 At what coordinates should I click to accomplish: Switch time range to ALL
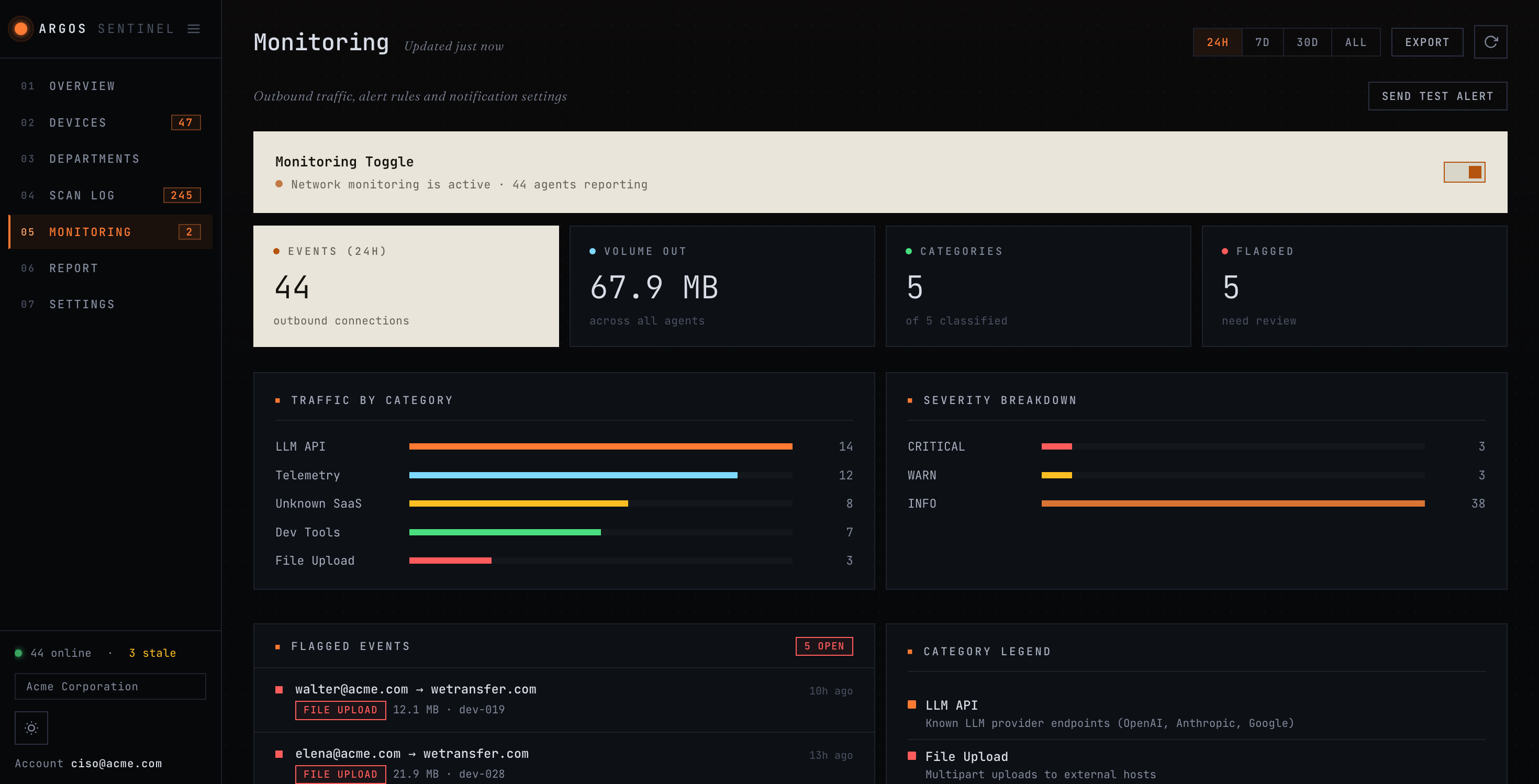pos(1356,42)
